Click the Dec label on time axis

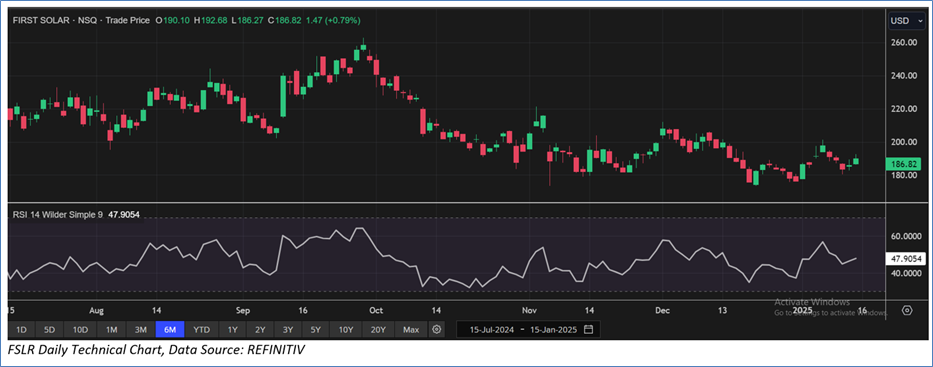[662, 310]
